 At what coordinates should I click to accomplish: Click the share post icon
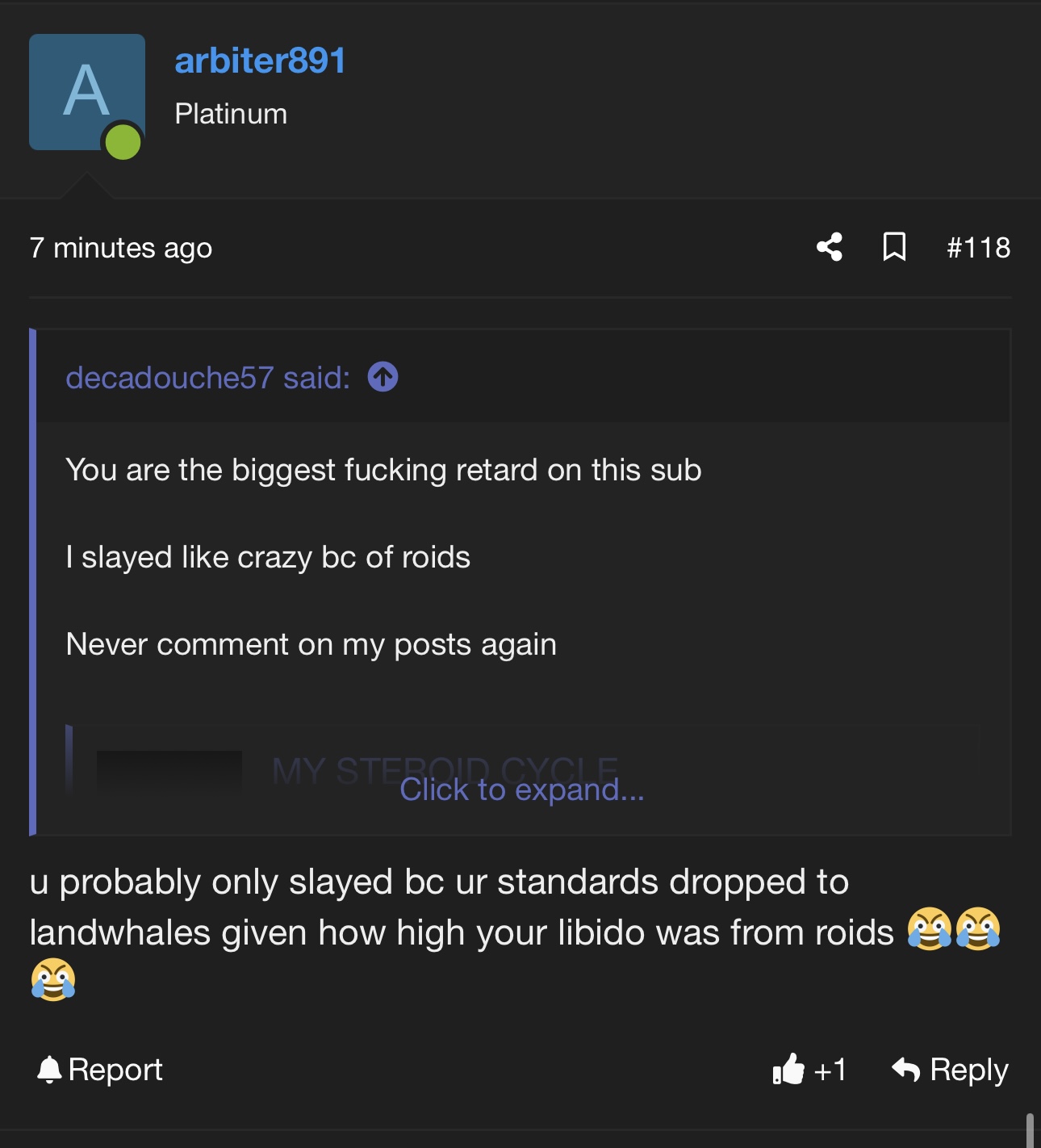pos(830,247)
